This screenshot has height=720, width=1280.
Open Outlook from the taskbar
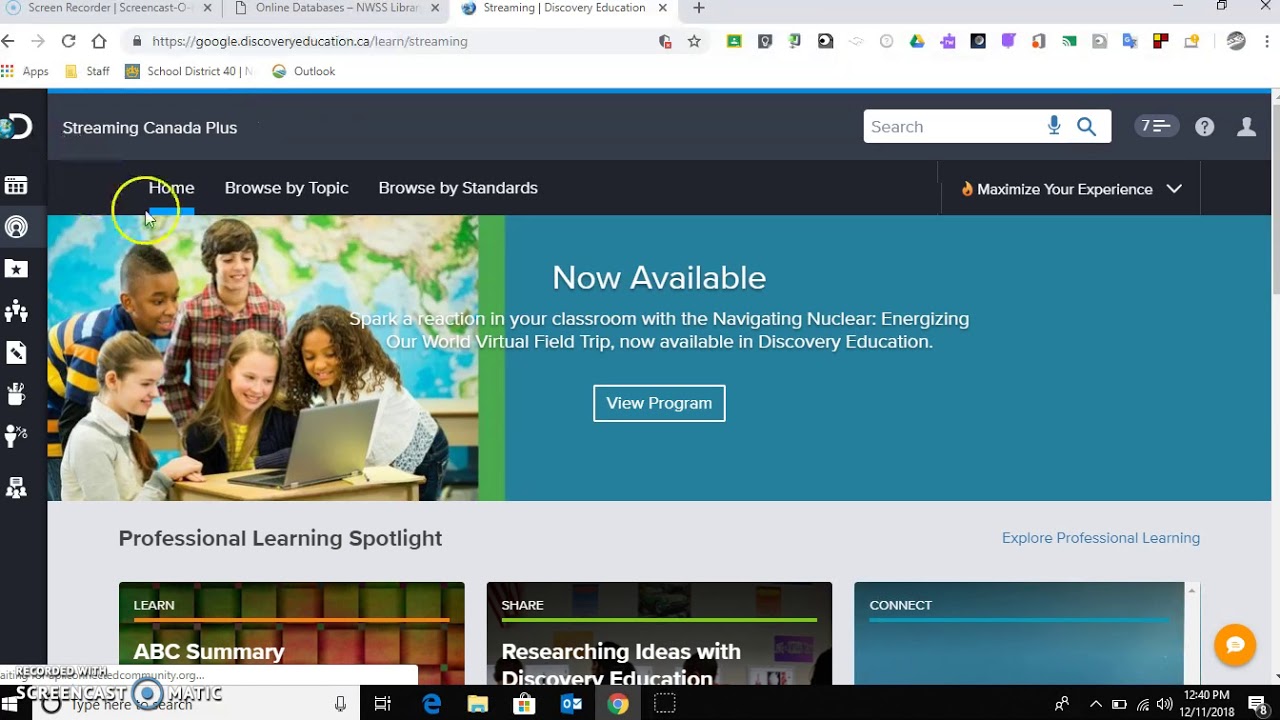tap(571, 704)
